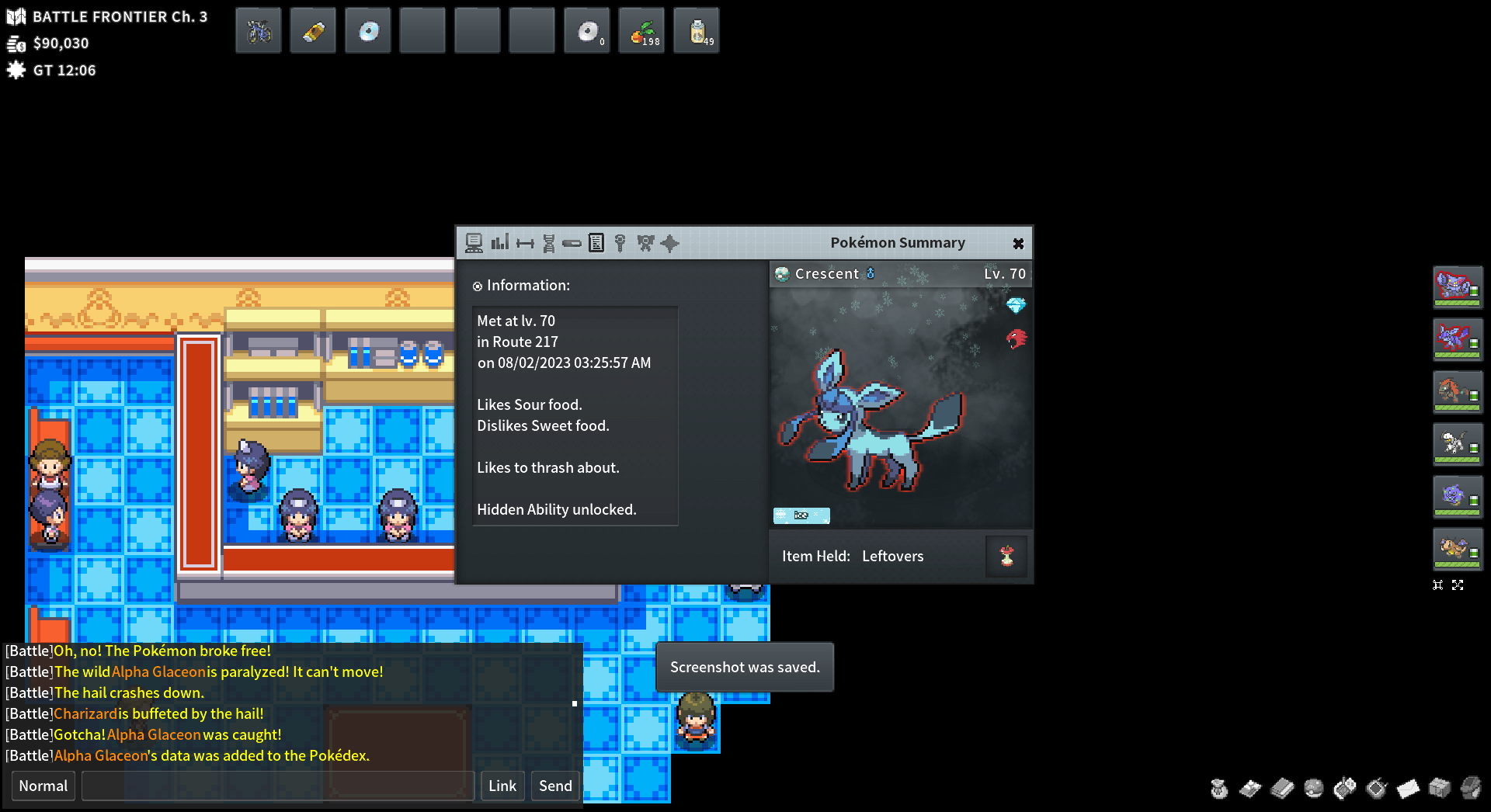The height and width of the screenshot is (812, 1491).
Task: Click the 'Likes Sour food.' text
Action: tap(530, 404)
